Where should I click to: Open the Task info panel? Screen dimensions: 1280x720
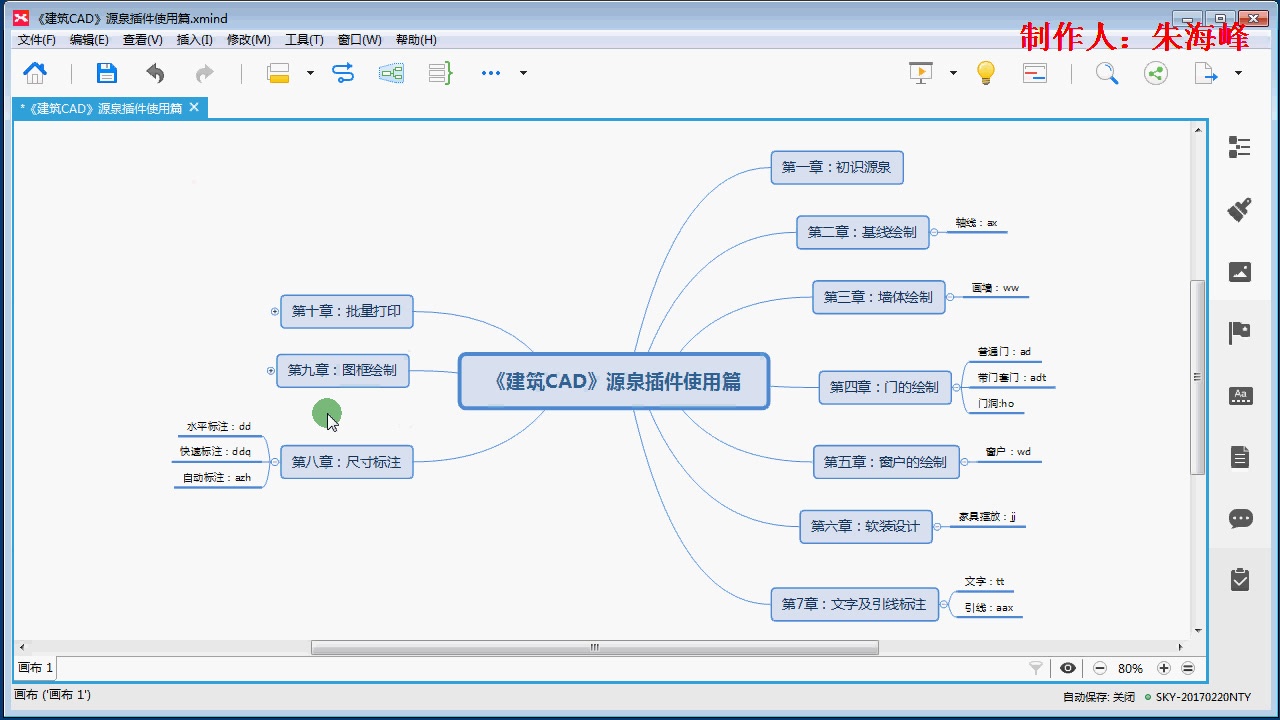[x=1240, y=579]
